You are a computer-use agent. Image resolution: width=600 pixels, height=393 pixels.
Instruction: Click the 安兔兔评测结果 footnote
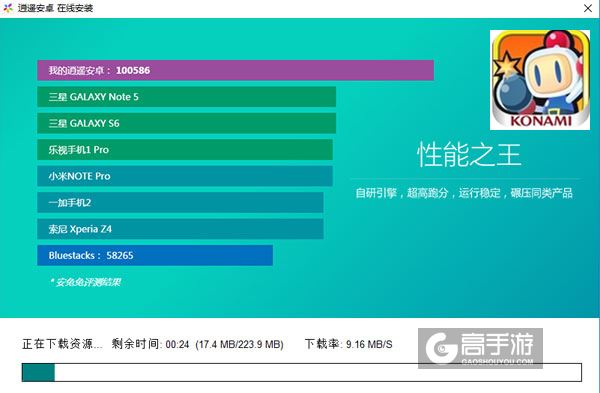85,282
